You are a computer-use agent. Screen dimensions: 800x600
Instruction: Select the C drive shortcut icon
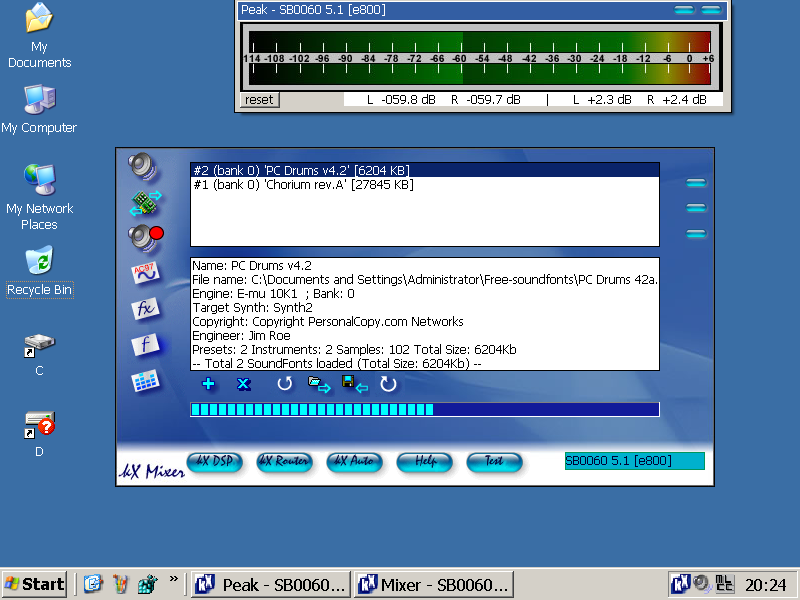click(x=39, y=355)
